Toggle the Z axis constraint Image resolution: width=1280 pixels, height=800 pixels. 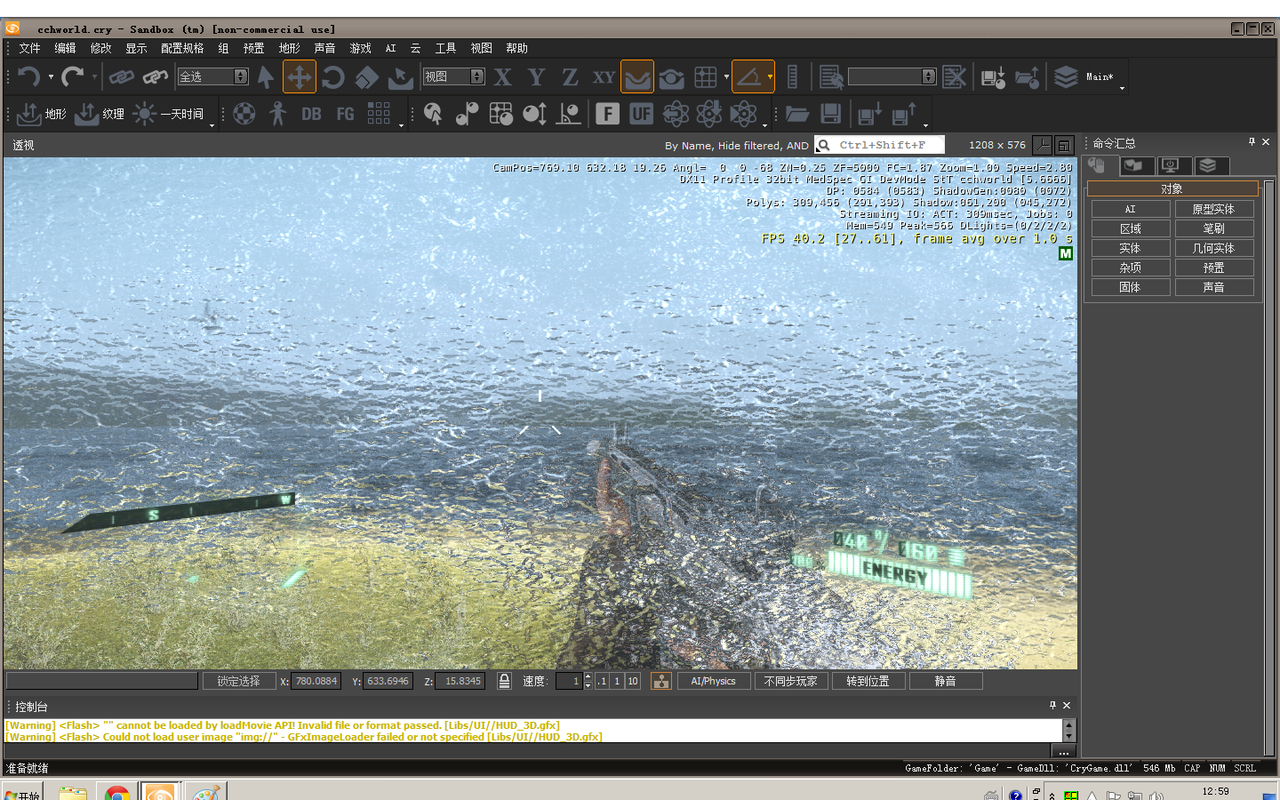point(570,76)
